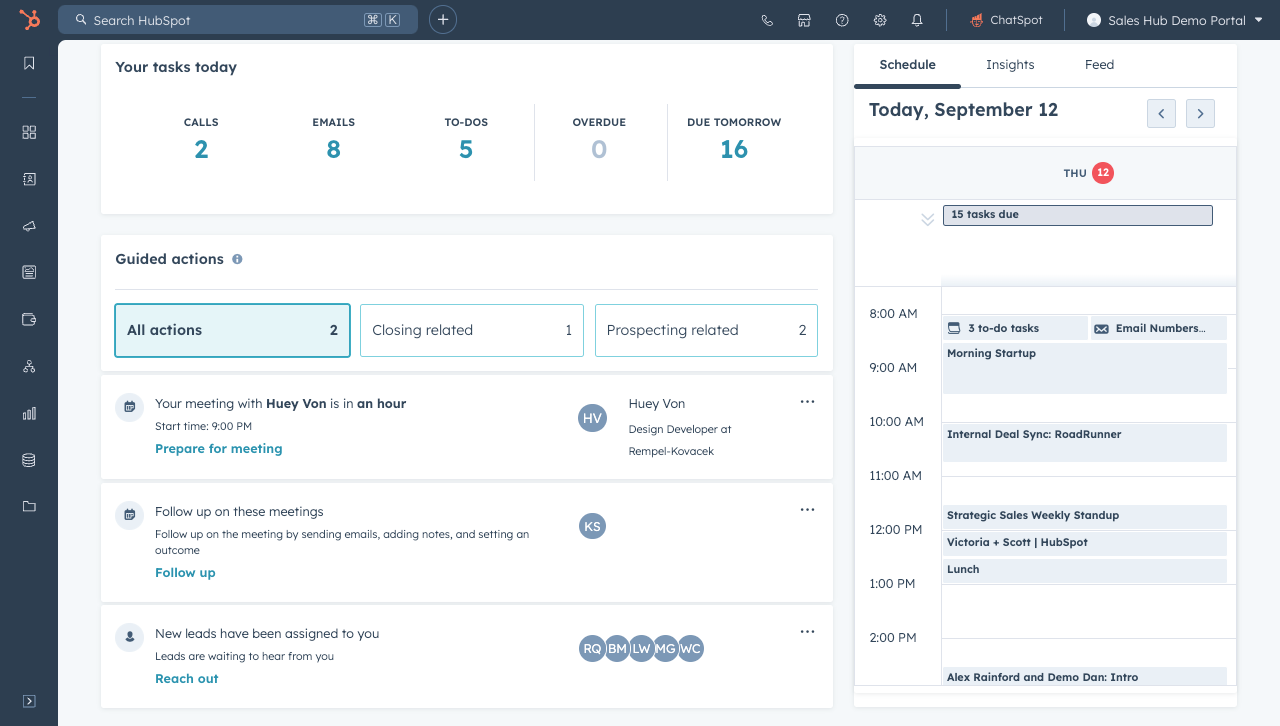The width and height of the screenshot is (1280, 726).
Task: Select the Closing related filter
Action: 471,330
